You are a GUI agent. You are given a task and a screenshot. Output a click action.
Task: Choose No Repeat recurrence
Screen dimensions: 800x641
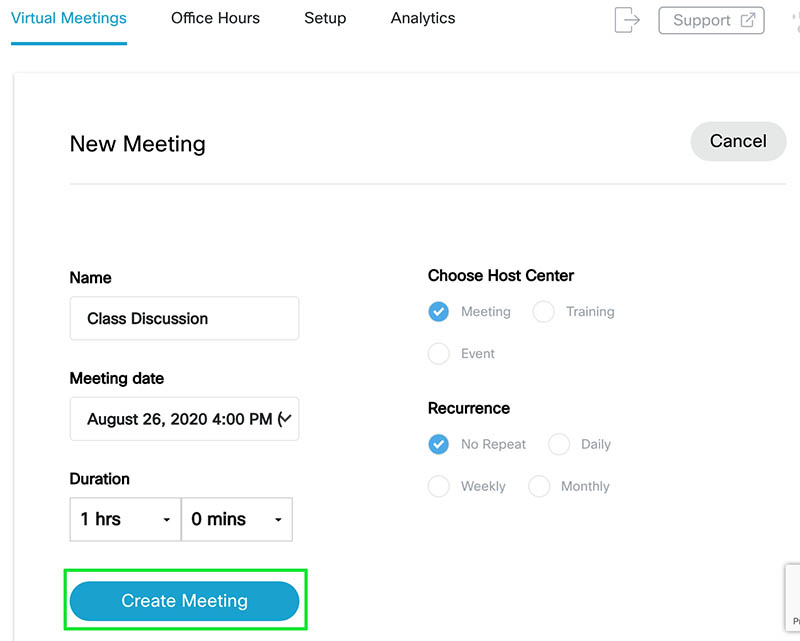[438, 444]
